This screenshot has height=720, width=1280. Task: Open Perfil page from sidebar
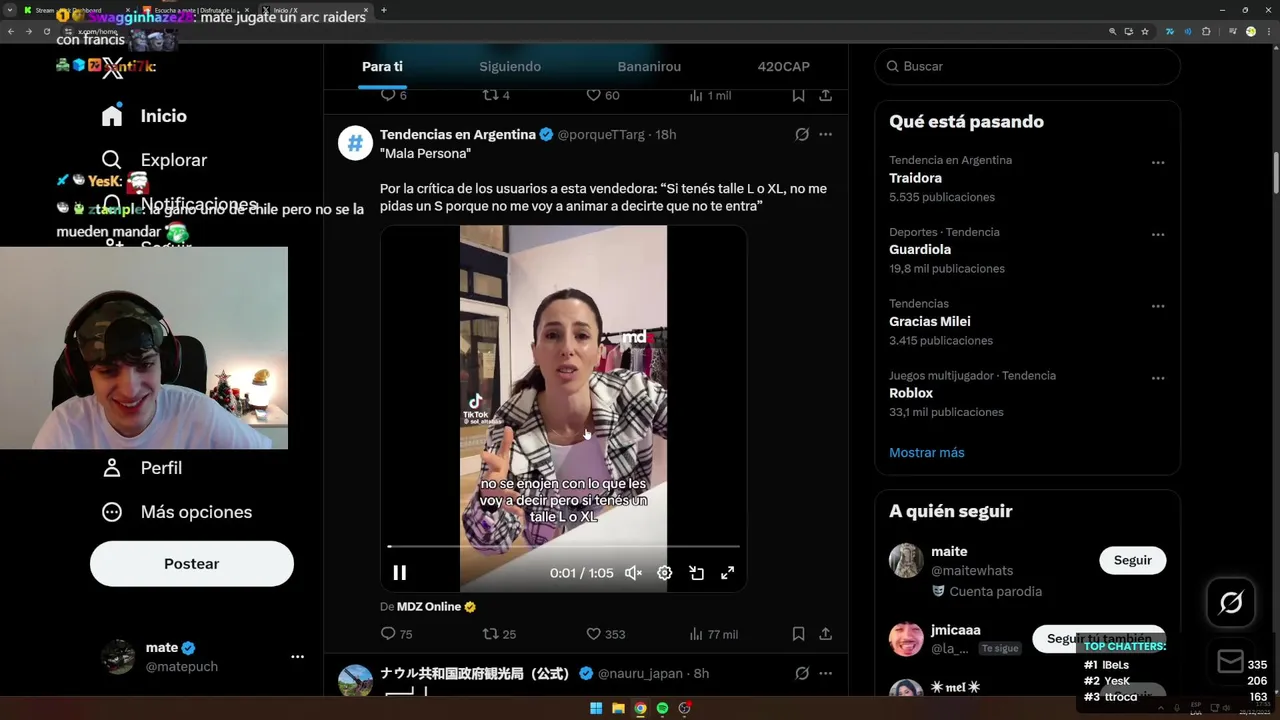click(142, 468)
